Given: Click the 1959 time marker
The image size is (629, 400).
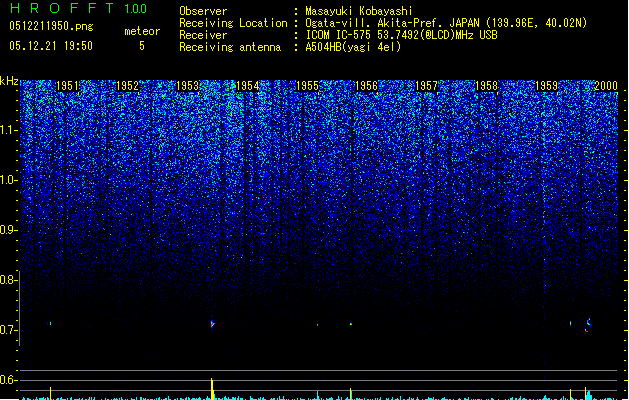Looking at the screenshot, I should (546, 86).
